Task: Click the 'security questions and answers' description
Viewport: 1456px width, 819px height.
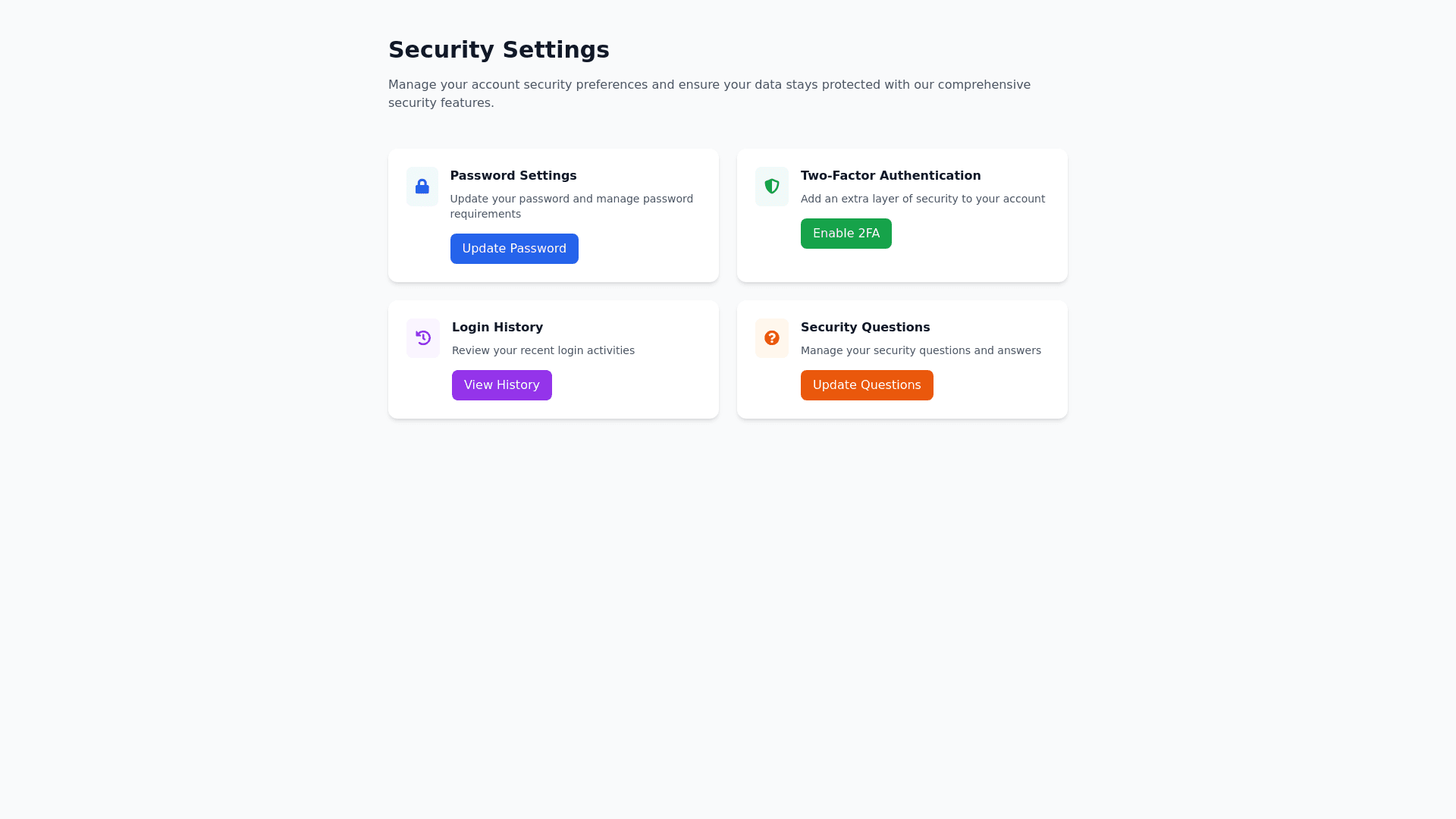Action: pos(921,350)
